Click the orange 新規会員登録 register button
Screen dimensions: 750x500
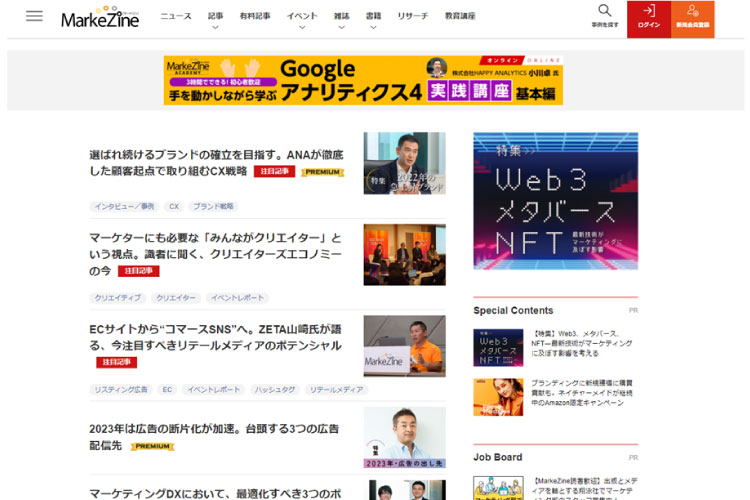[693, 19]
